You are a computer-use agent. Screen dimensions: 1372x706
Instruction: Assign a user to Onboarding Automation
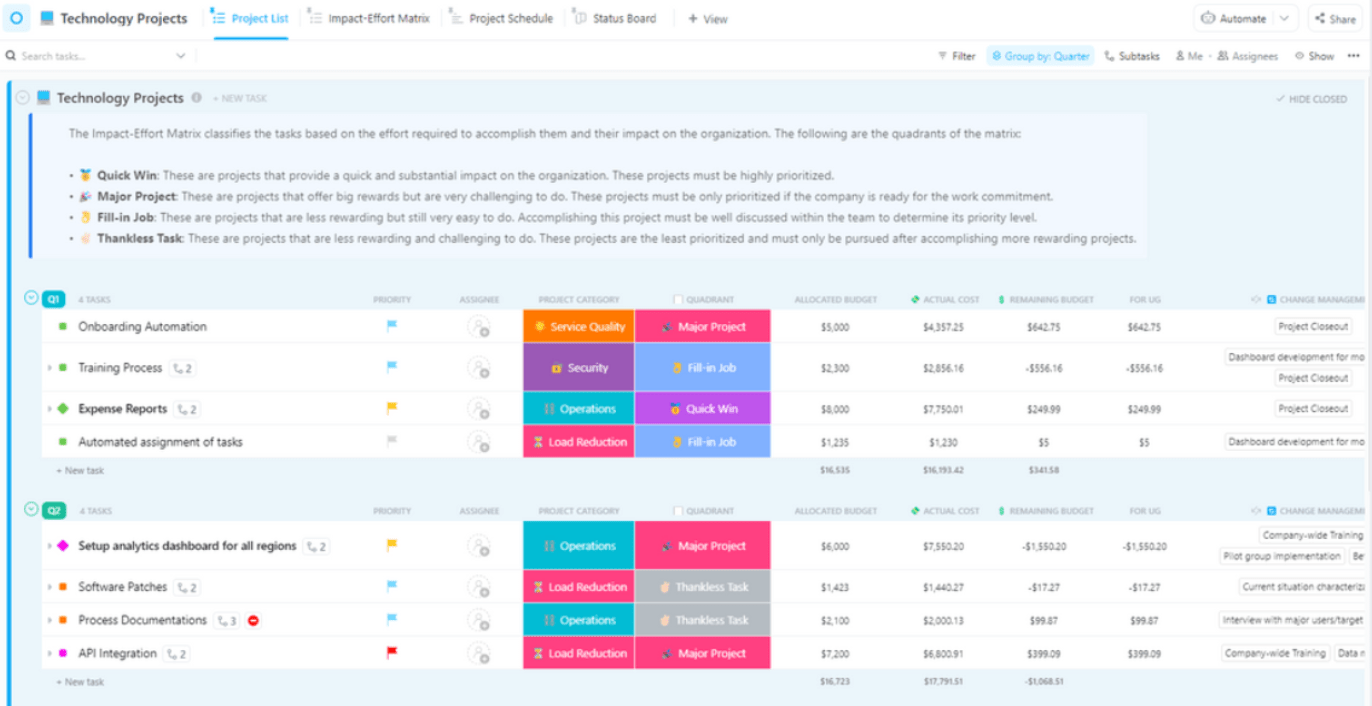point(479,327)
